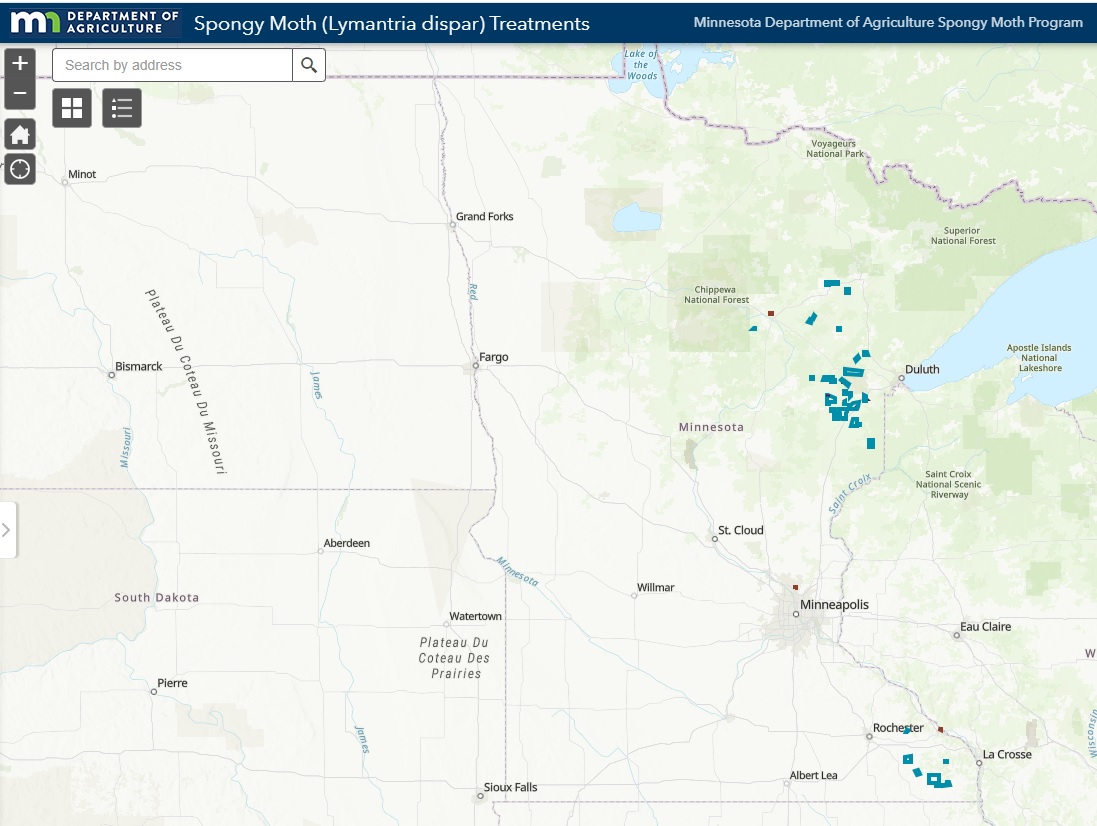Screen dimensions: 1097x826
Task: Click the Superior National Forest label
Action: click(963, 236)
